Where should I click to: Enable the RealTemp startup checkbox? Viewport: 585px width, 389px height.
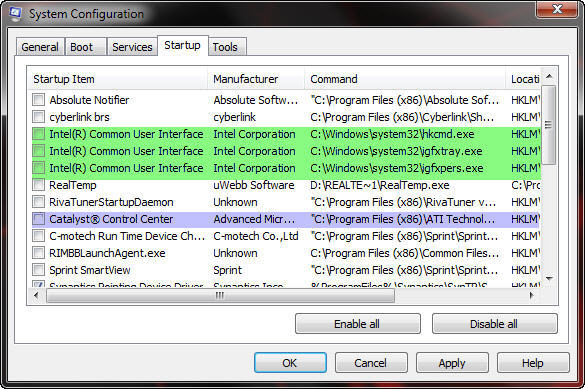point(38,185)
